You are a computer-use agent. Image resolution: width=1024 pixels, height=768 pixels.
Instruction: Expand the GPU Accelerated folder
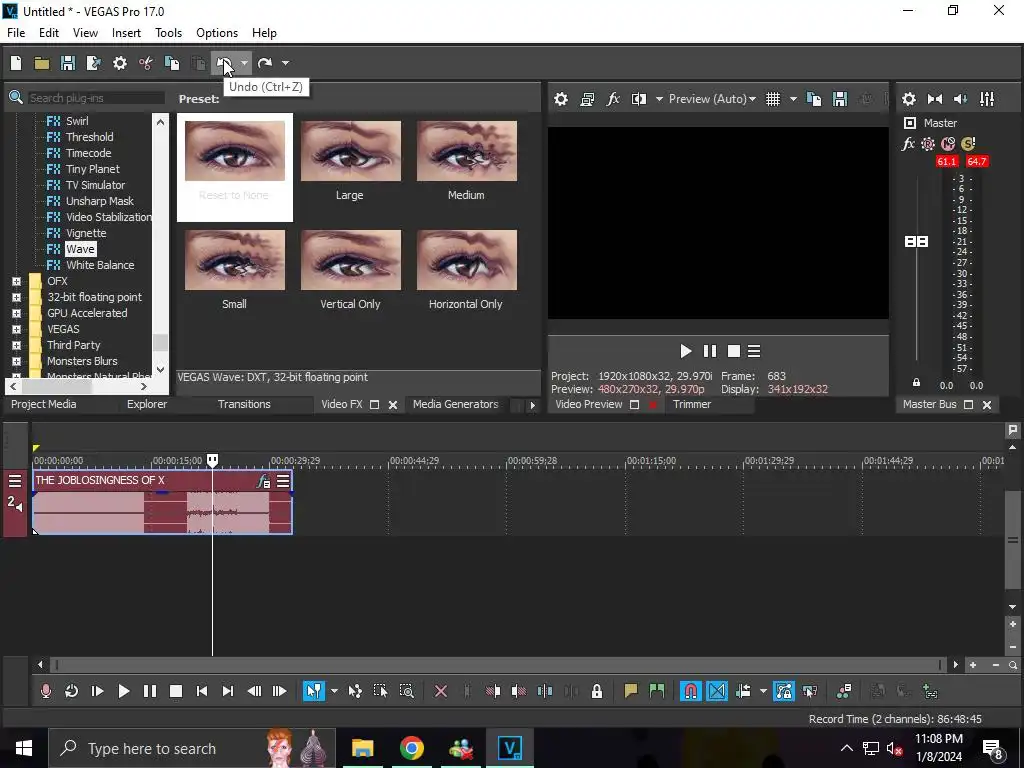(x=16, y=313)
